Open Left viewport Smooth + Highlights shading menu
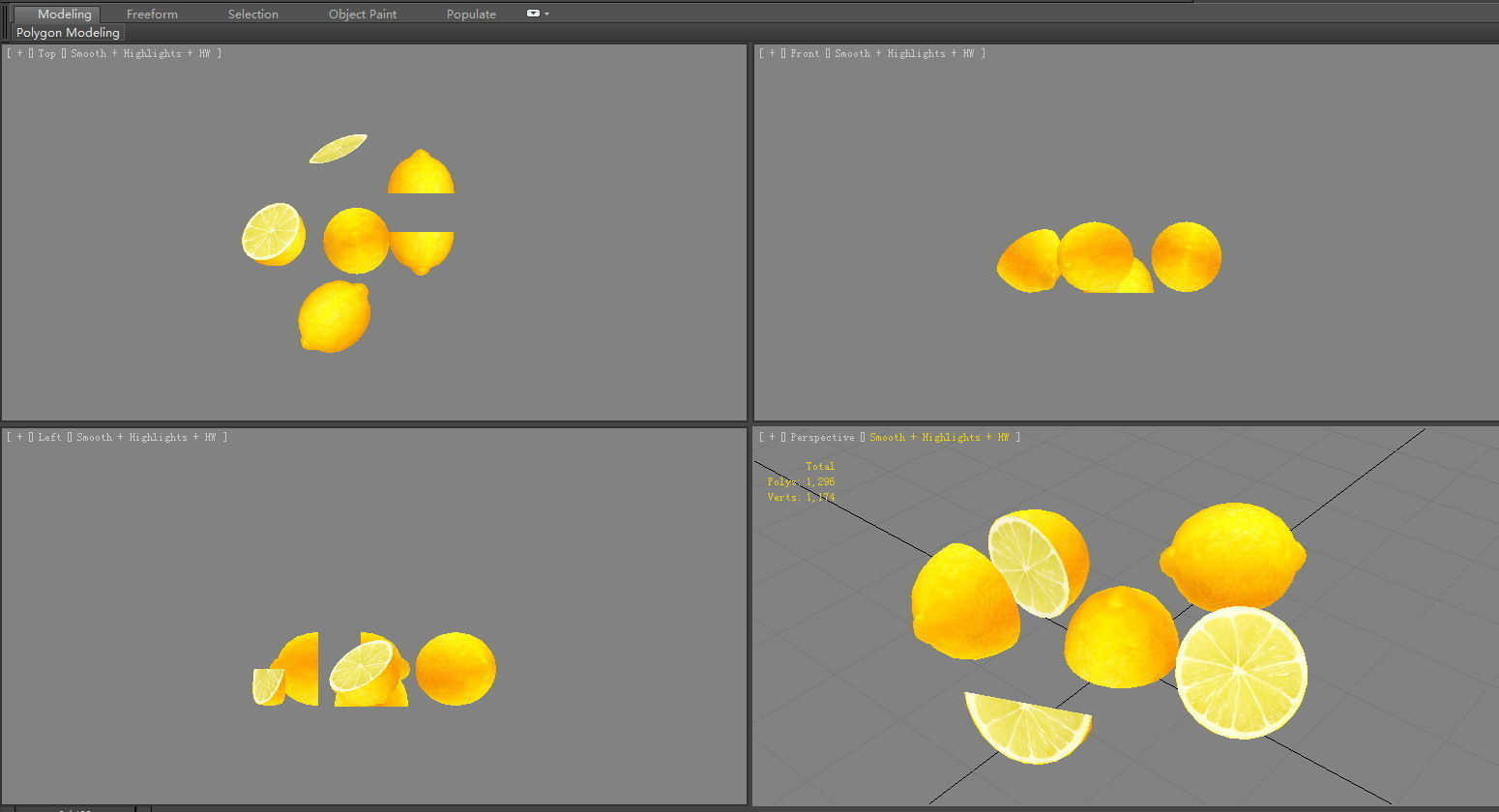This screenshot has height=812, width=1499. (x=146, y=438)
